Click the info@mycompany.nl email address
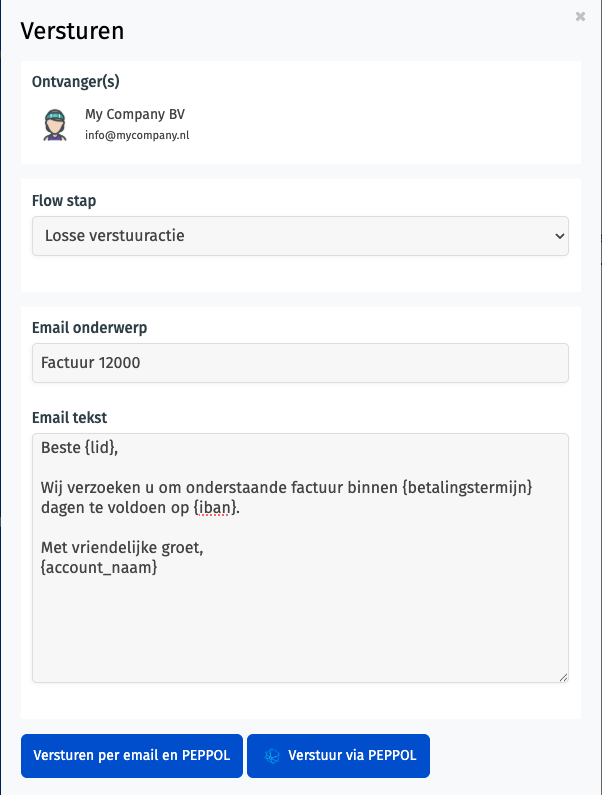 137,135
